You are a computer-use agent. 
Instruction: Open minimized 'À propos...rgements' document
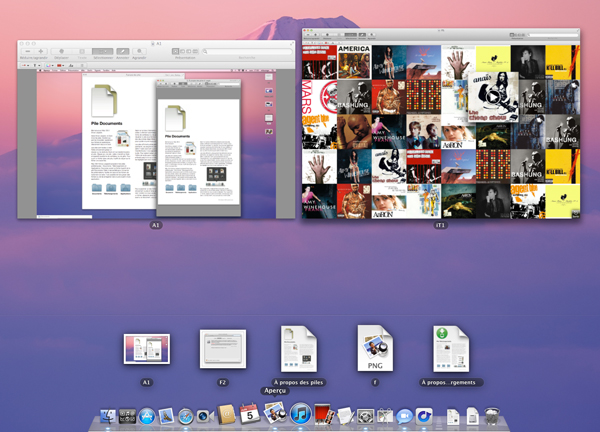coord(451,349)
